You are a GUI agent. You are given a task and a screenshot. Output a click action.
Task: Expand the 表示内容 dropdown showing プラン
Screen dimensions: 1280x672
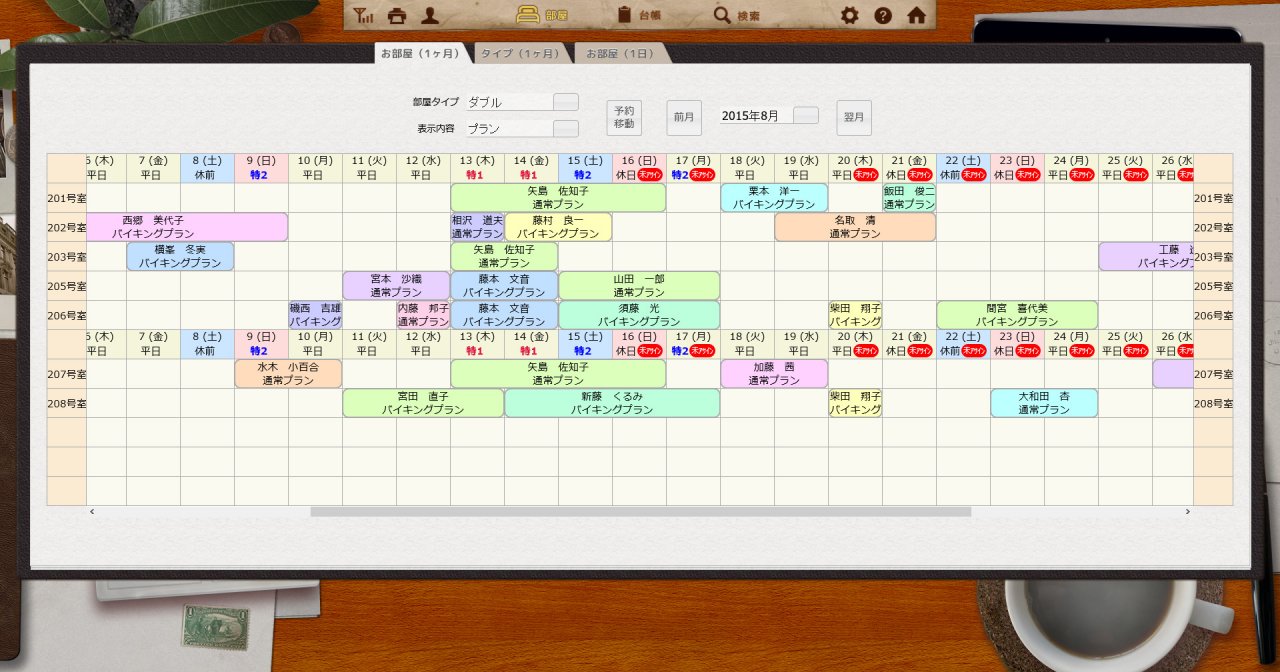566,128
